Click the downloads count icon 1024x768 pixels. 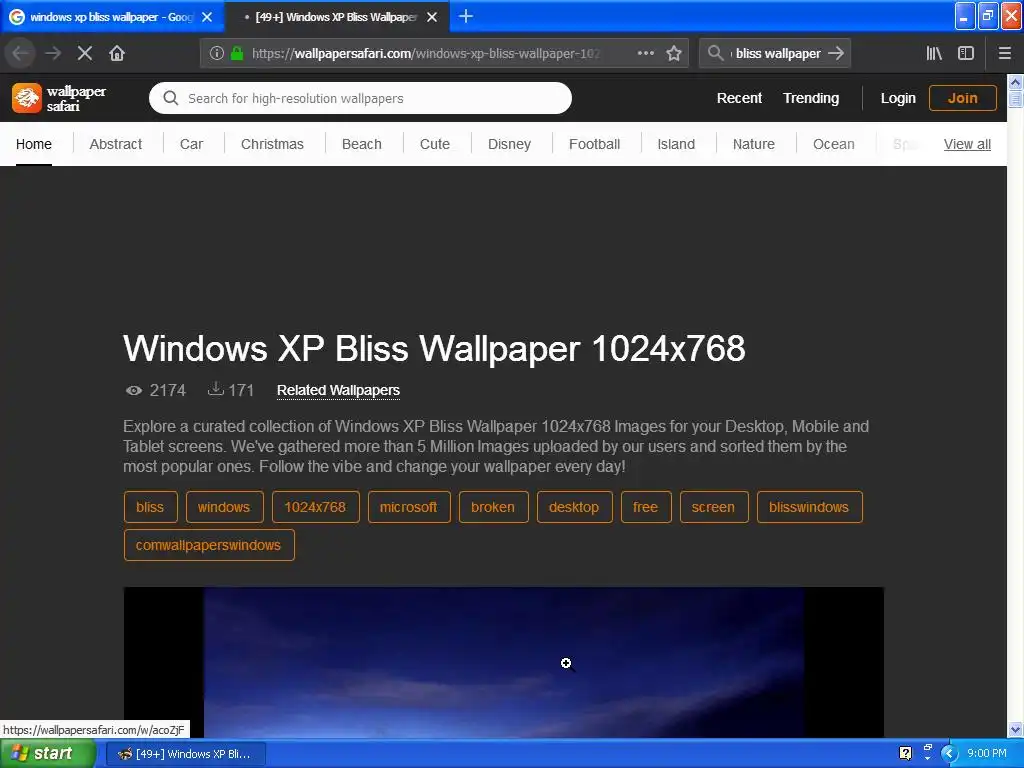pyautogui.click(x=216, y=389)
